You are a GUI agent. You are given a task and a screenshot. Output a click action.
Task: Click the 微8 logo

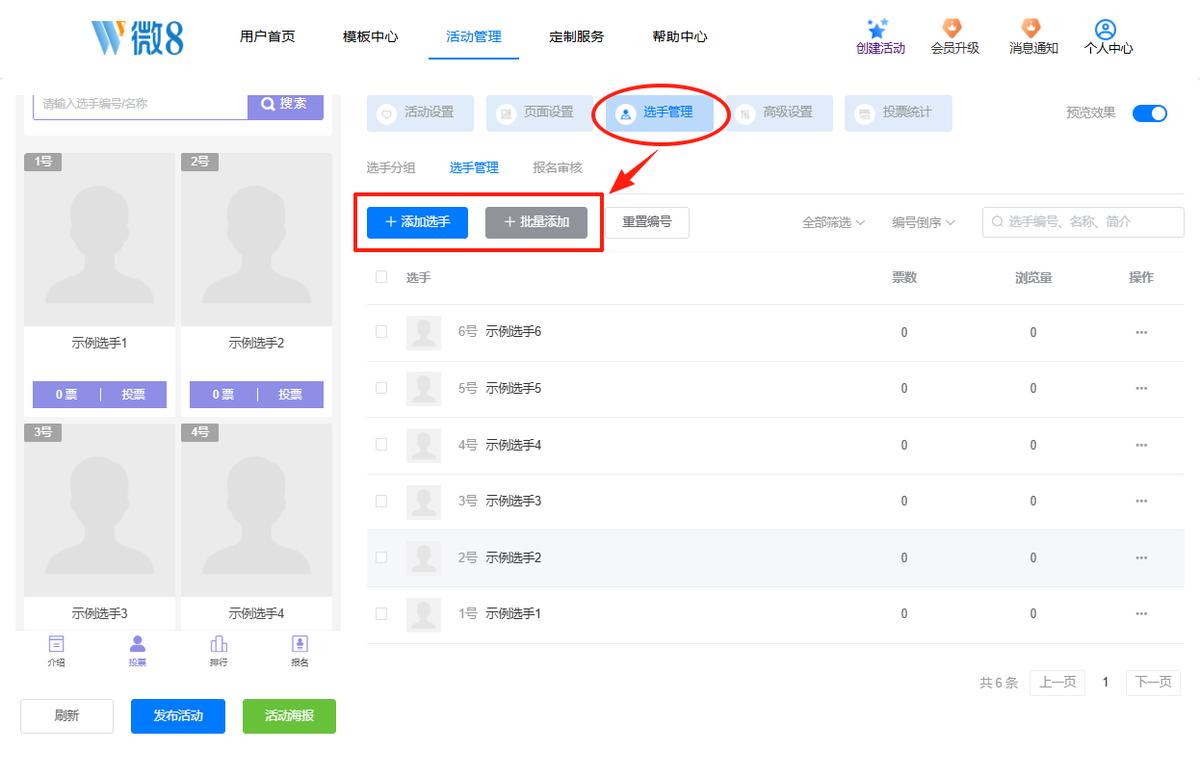tap(137, 37)
